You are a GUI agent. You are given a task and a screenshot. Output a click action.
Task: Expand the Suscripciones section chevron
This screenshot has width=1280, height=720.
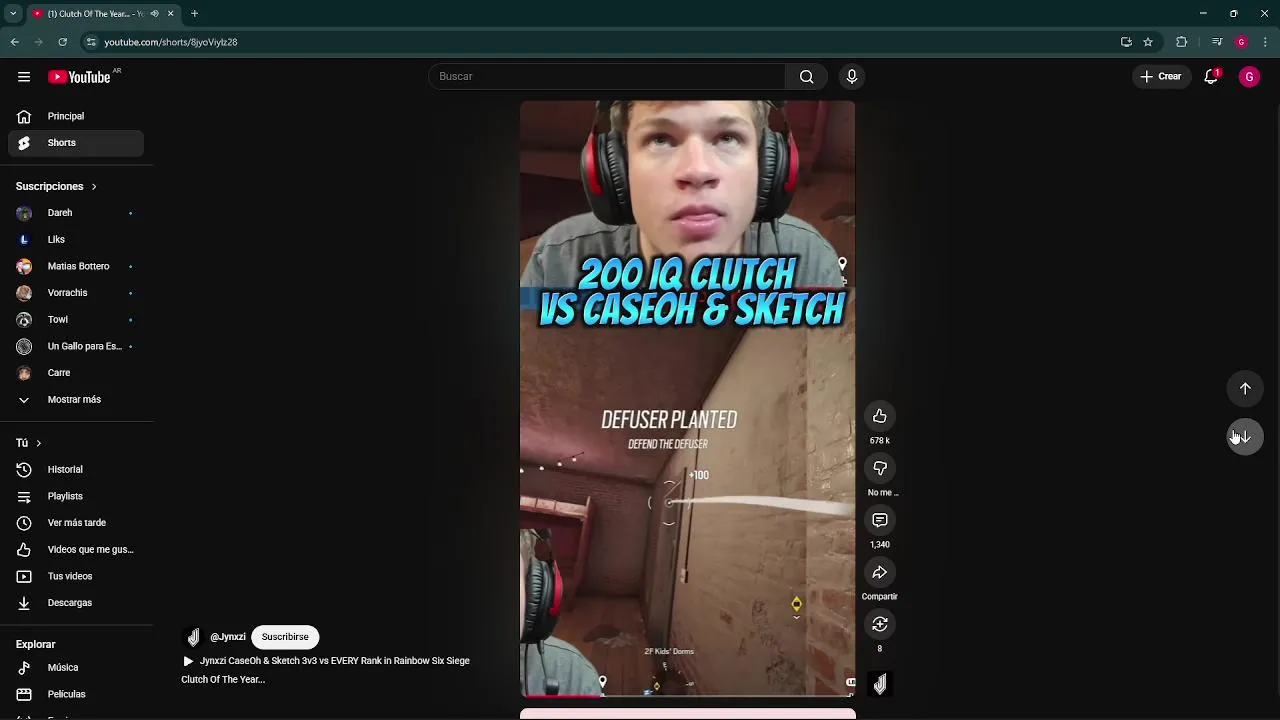94,187
